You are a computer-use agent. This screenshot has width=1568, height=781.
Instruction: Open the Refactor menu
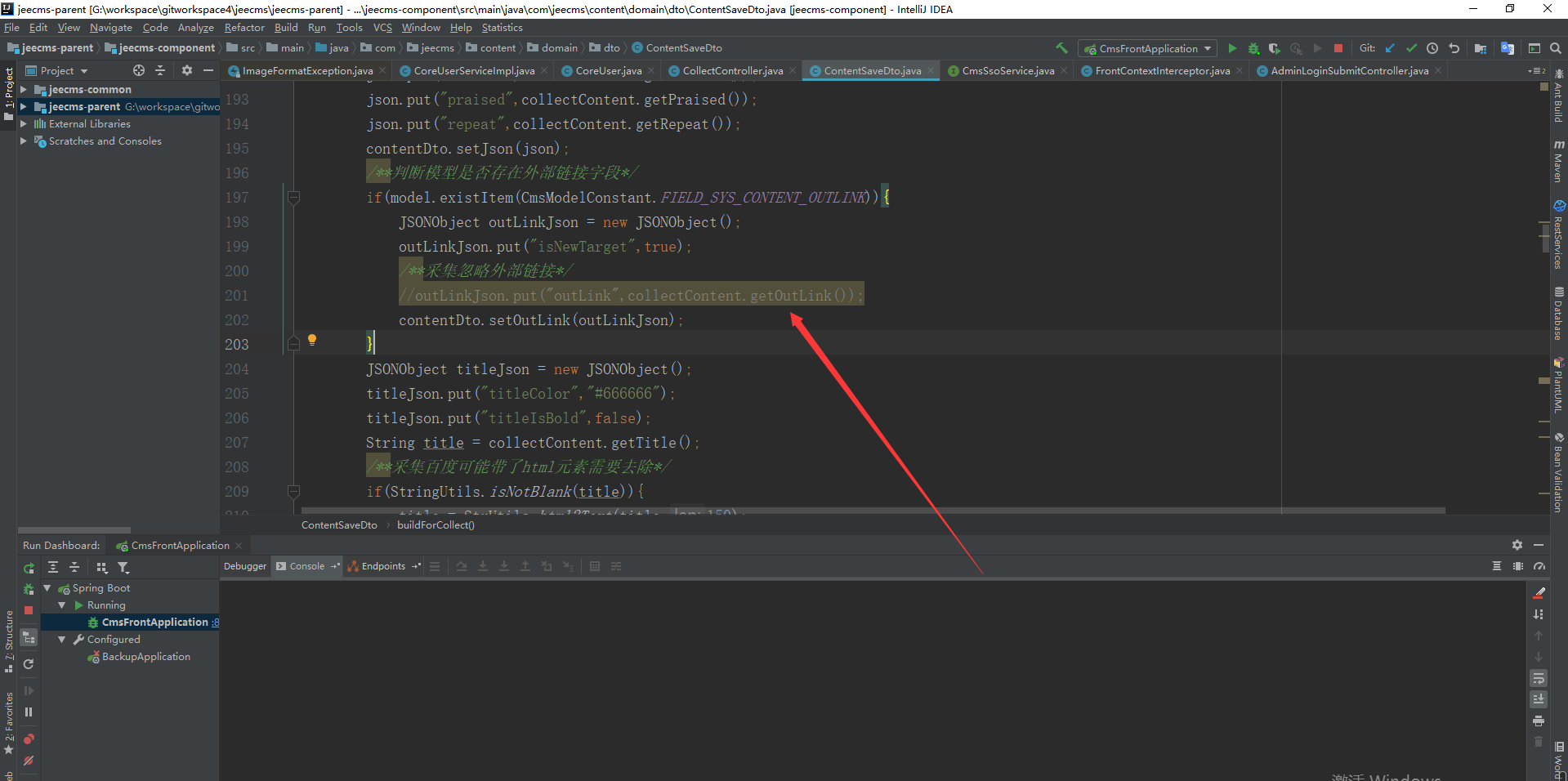pos(244,28)
